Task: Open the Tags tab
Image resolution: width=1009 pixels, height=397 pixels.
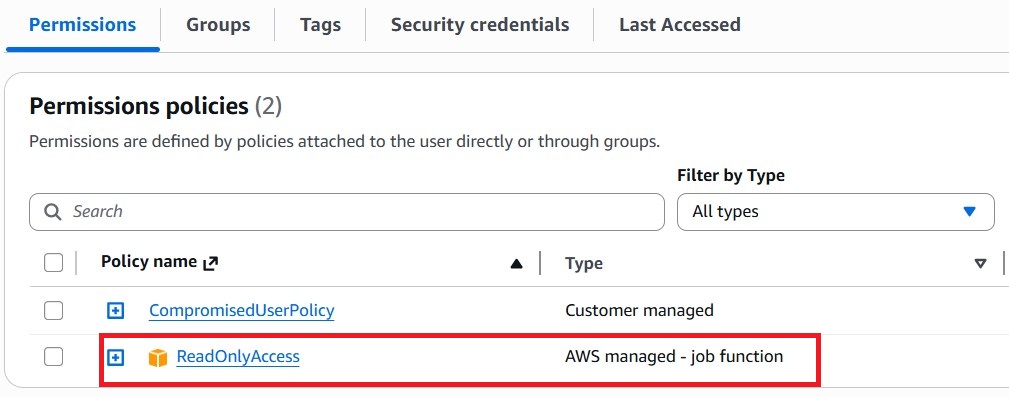Action: [320, 25]
